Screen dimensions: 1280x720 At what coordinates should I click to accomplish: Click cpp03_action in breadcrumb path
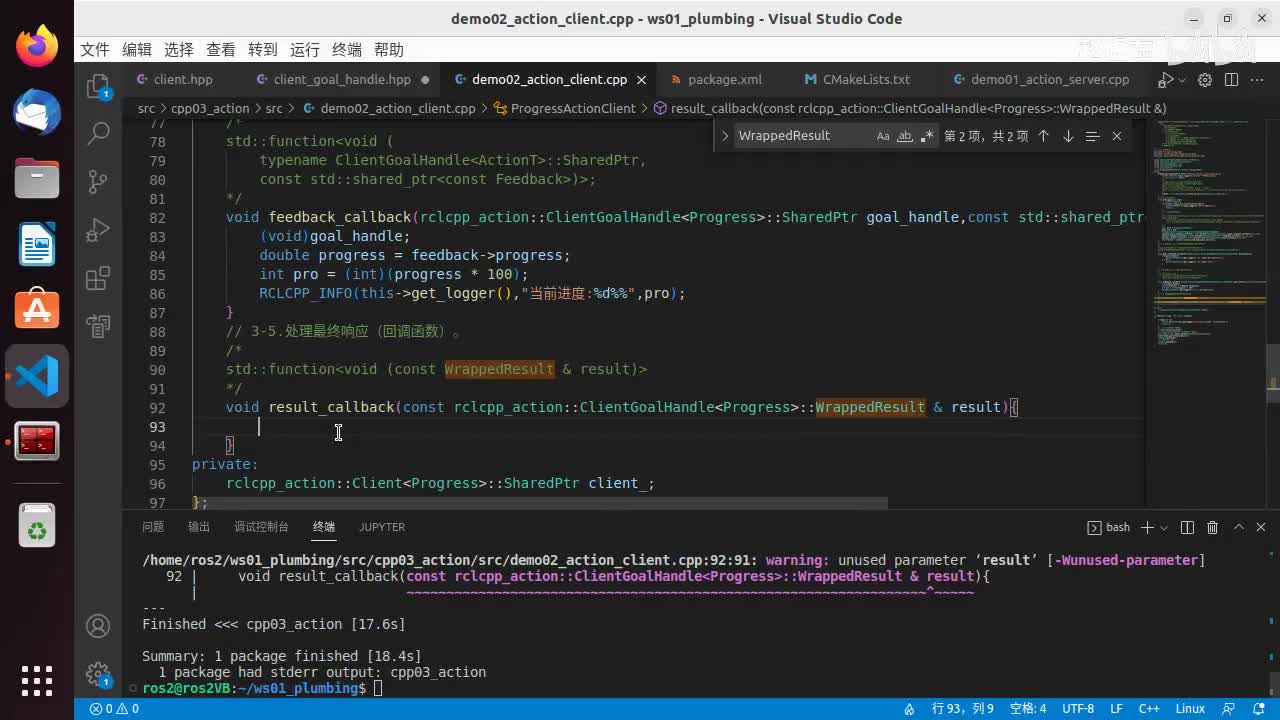210,108
